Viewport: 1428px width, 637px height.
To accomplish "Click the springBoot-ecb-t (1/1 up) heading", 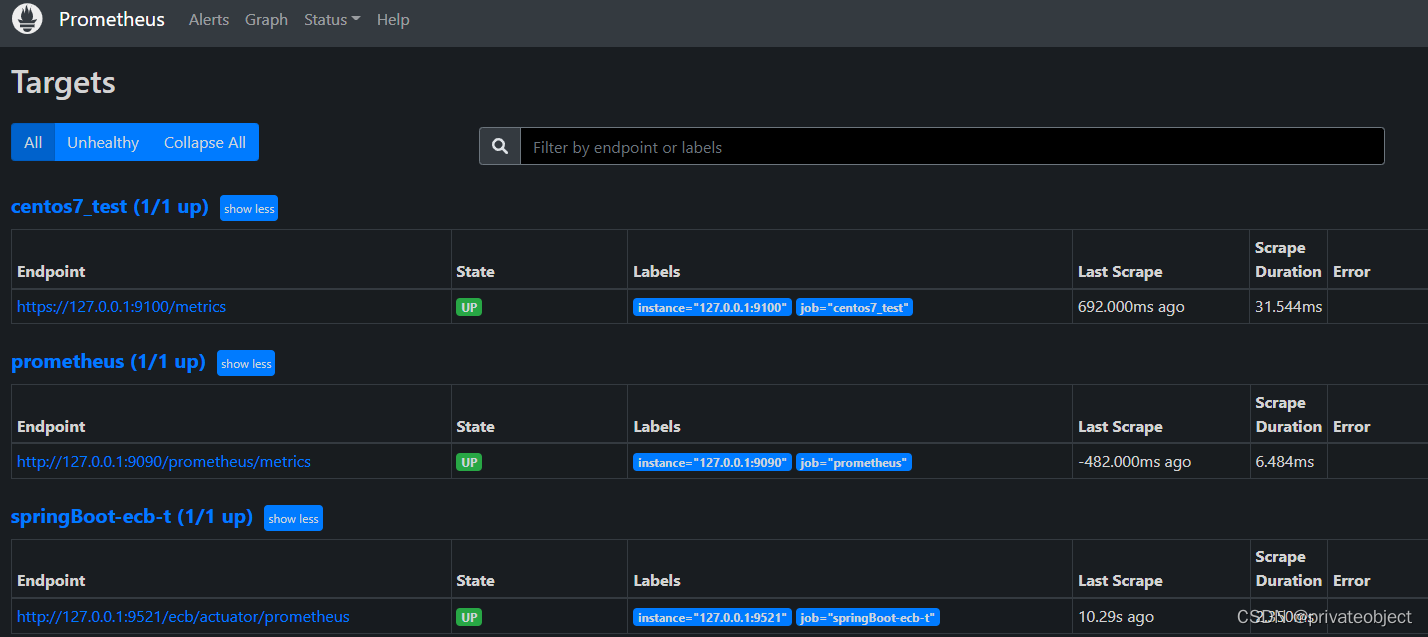I will [132, 517].
